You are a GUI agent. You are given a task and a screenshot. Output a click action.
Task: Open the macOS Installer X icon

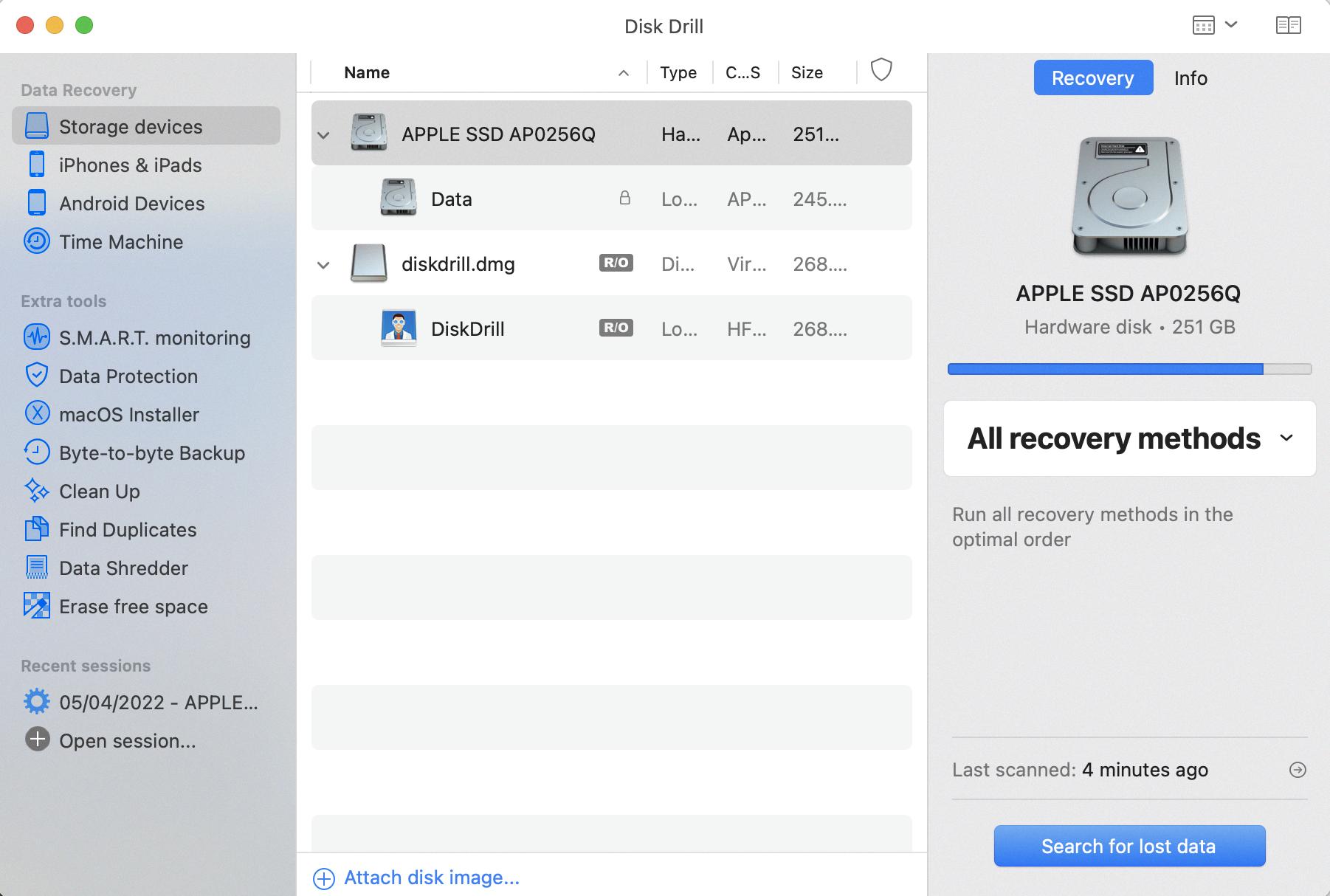point(36,414)
